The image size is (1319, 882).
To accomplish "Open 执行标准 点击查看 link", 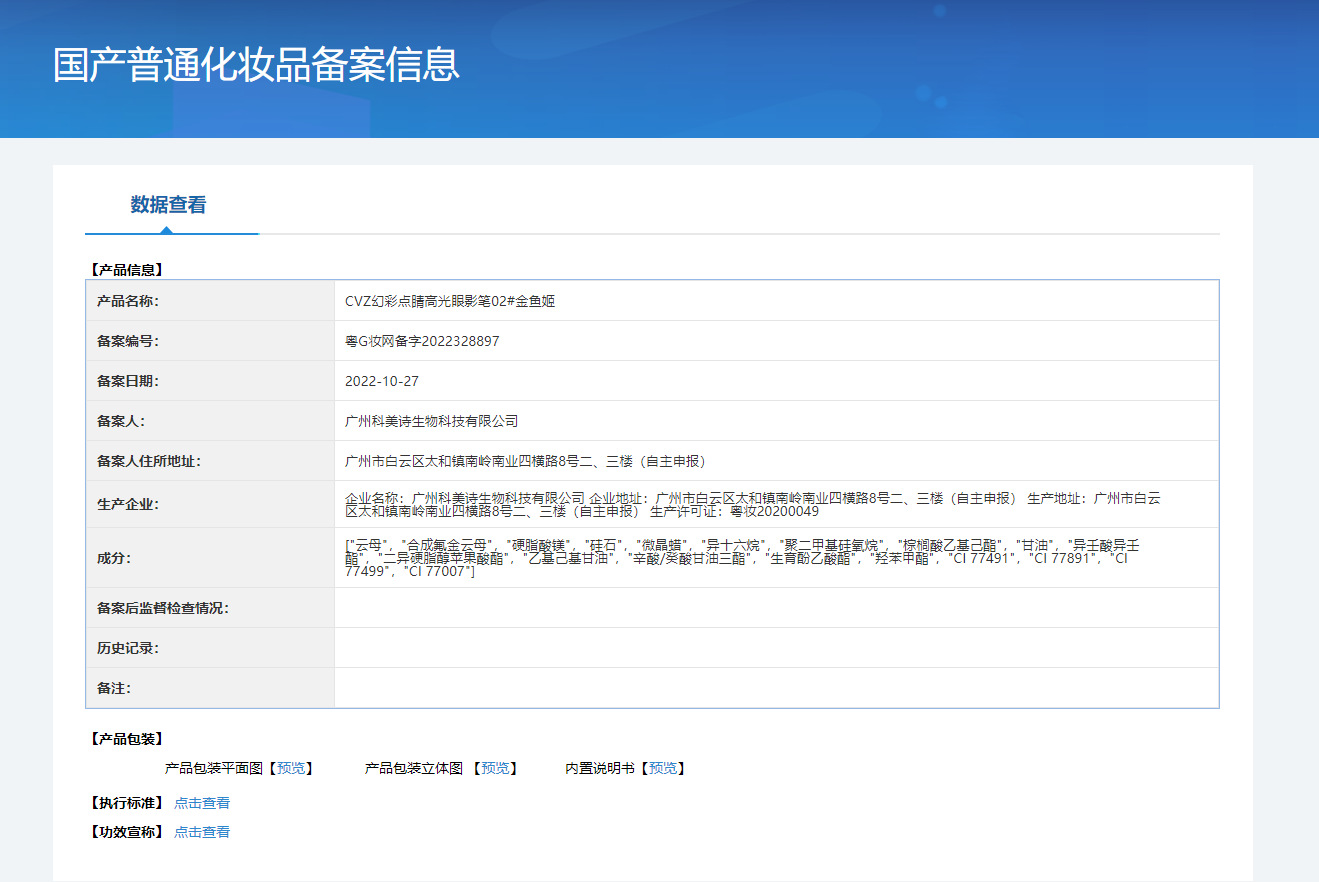I will click(x=202, y=803).
